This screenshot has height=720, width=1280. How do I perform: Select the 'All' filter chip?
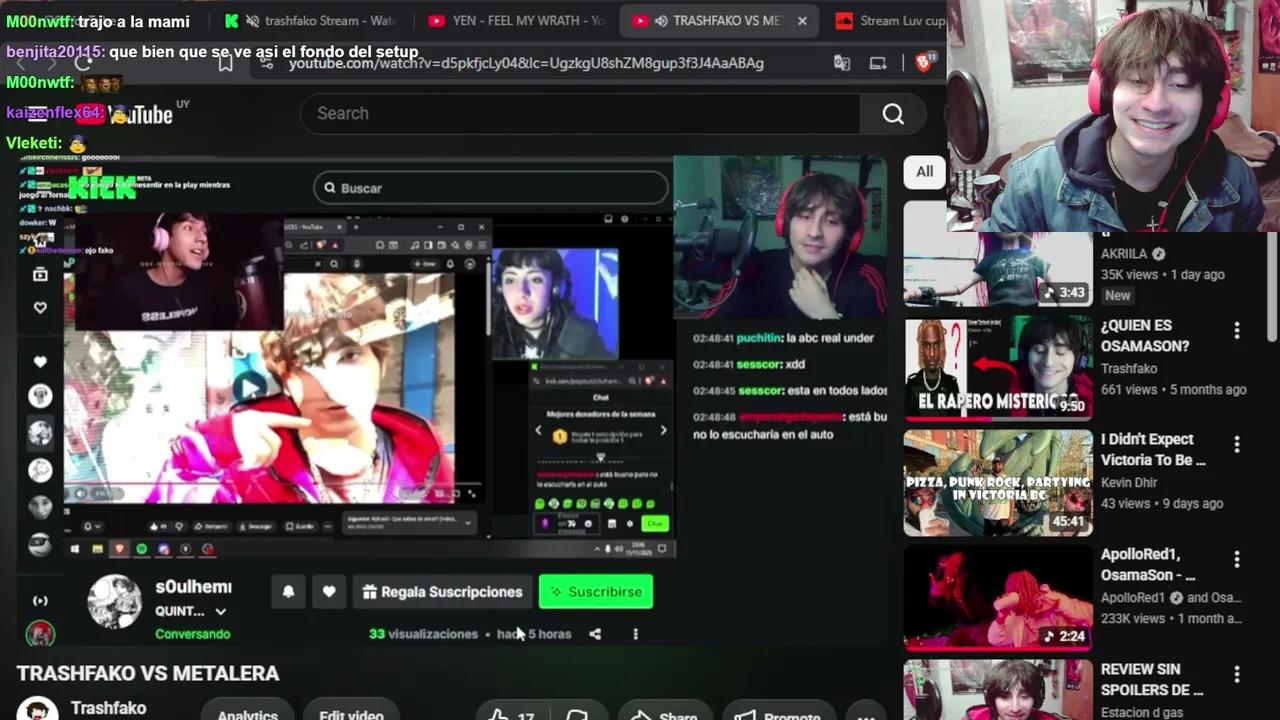(924, 172)
